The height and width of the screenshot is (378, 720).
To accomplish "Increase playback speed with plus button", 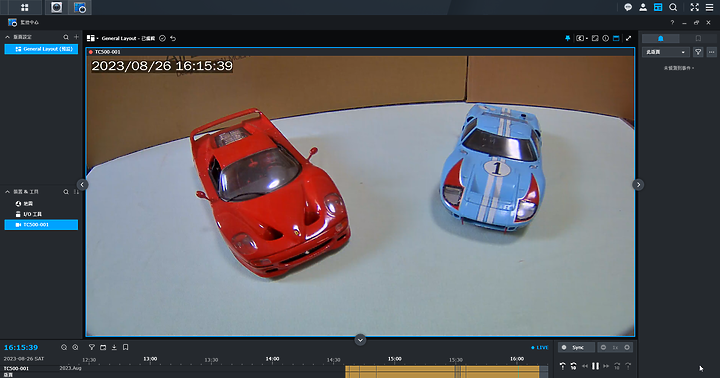I will coord(627,348).
